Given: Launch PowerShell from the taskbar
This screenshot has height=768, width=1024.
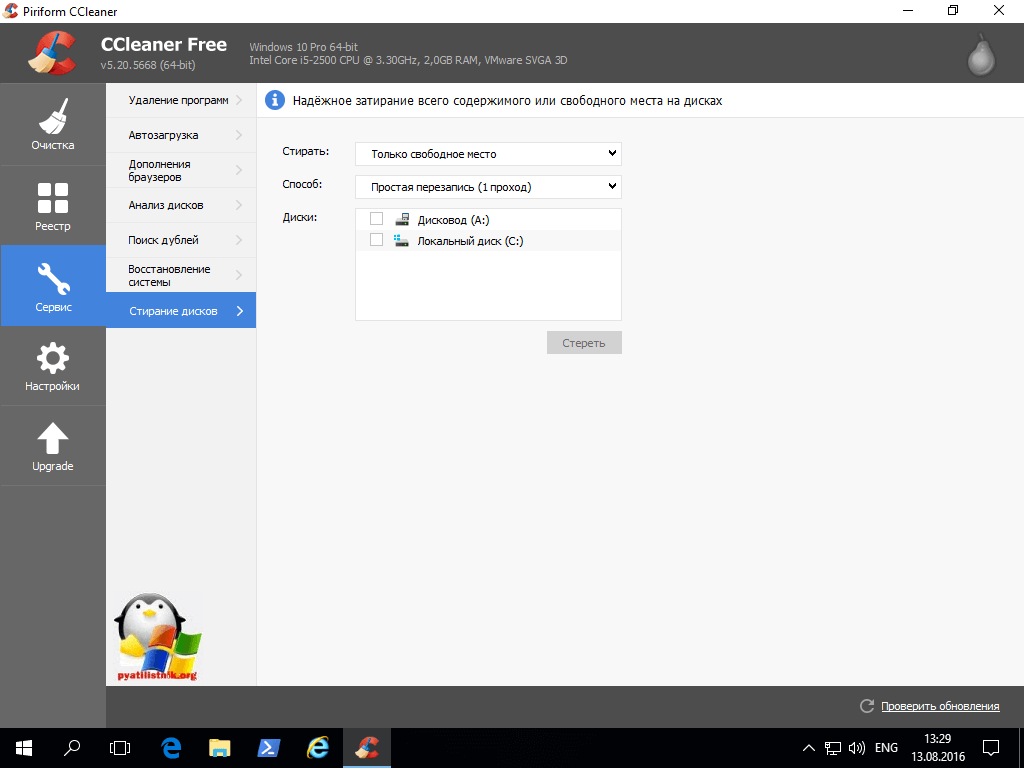Looking at the screenshot, I should [269, 747].
